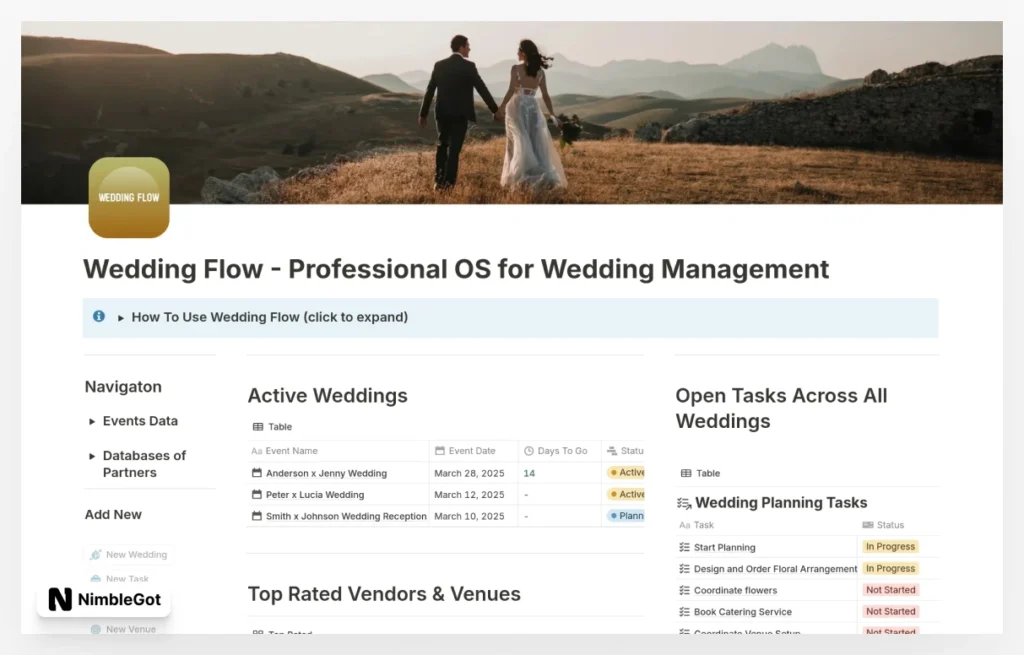Open Design and Order Floral Arrangement task

(x=775, y=569)
